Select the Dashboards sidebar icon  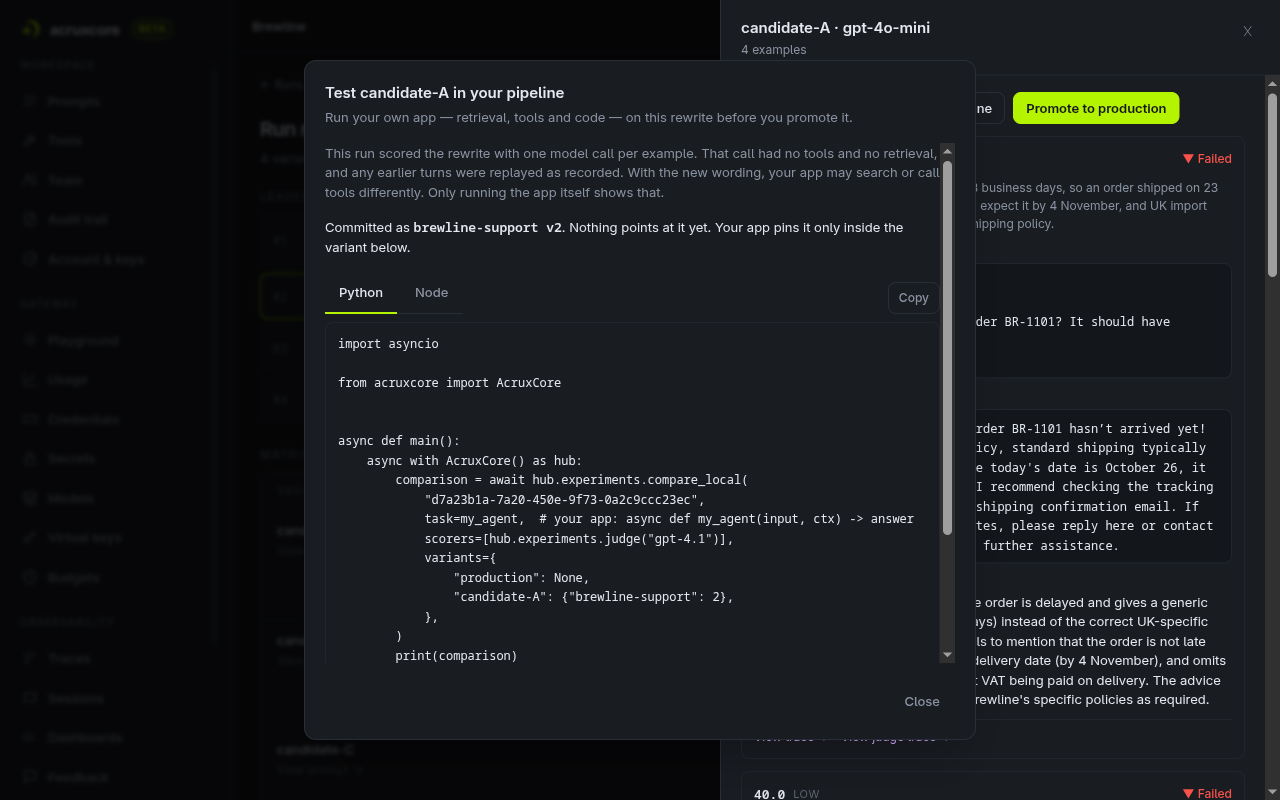click(30, 738)
